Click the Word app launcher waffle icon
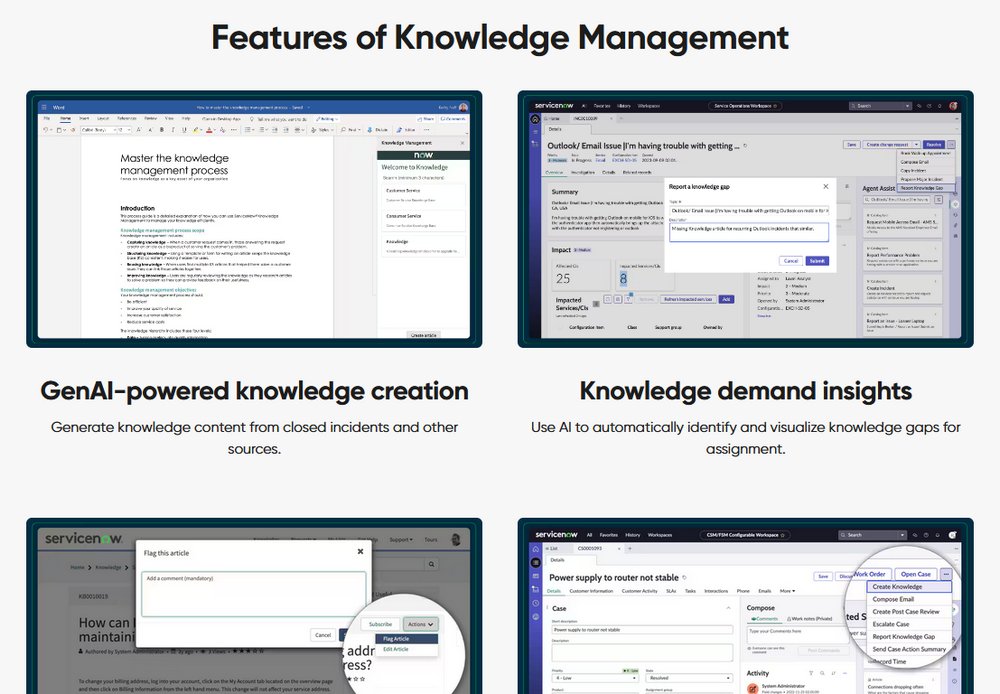This screenshot has height=694, width=1000. pyautogui.click(x=44, y=107)
